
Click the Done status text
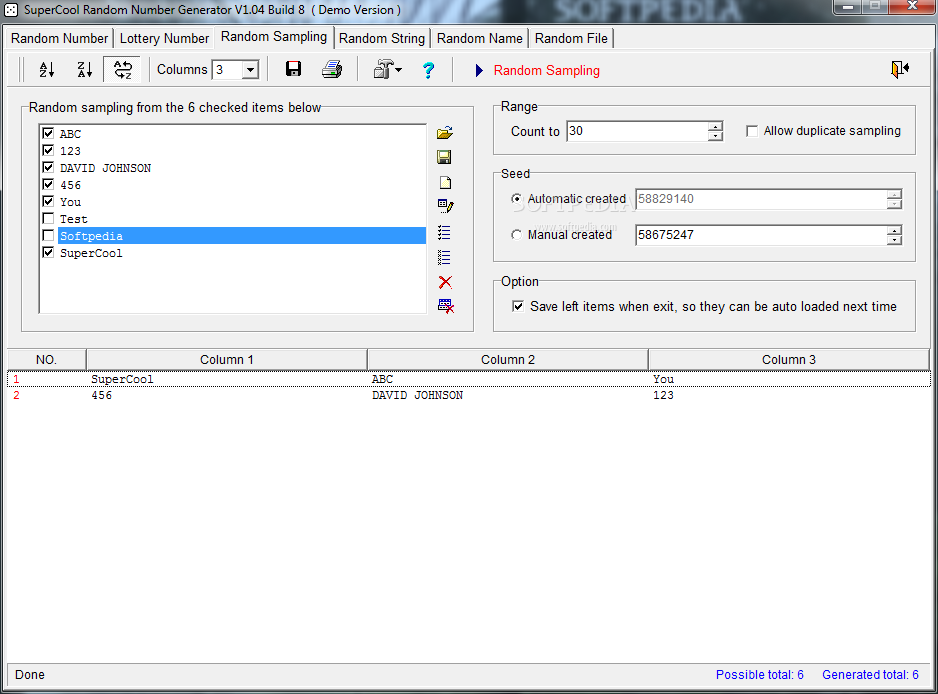pos(30,675)
